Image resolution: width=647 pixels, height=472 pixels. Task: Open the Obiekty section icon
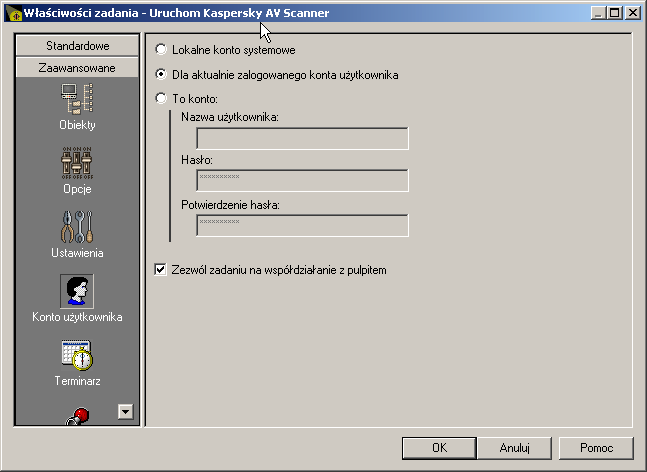[x=77, y=98]
